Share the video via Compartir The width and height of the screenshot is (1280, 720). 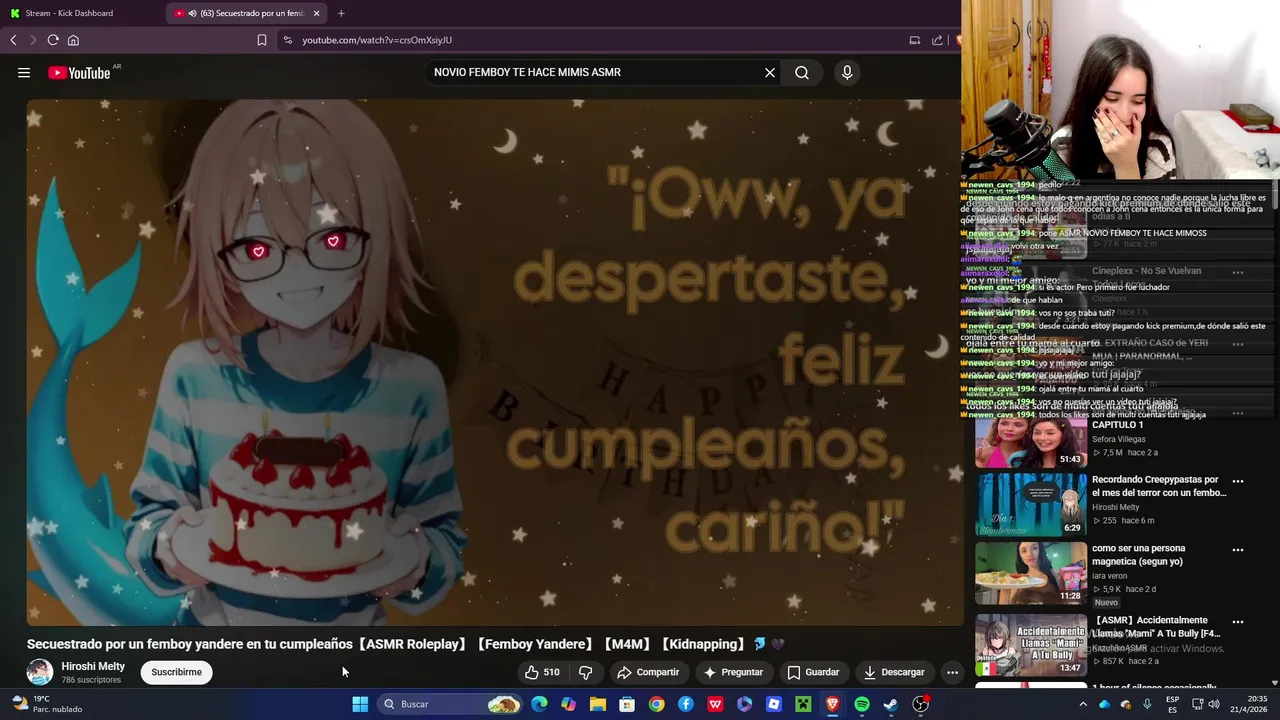click(648, 672)
